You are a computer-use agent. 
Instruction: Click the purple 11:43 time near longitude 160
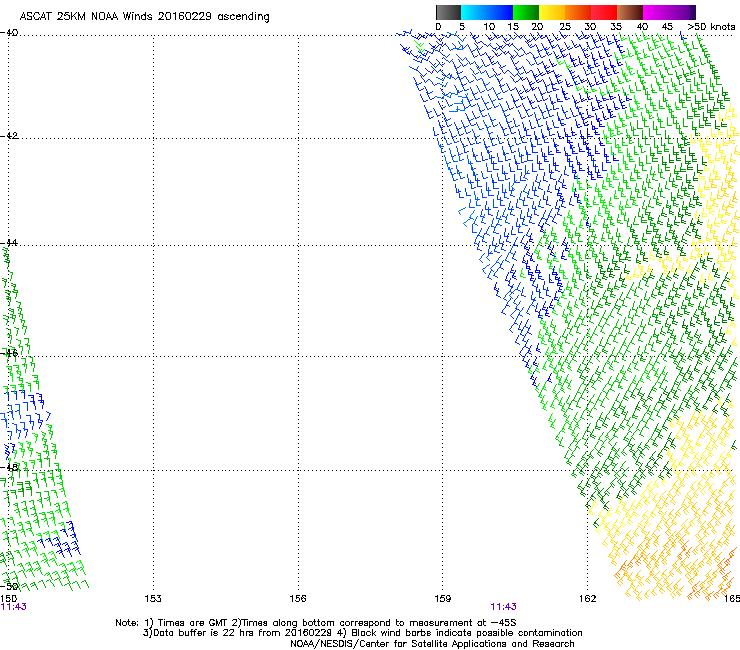click(x=504, y=607)
